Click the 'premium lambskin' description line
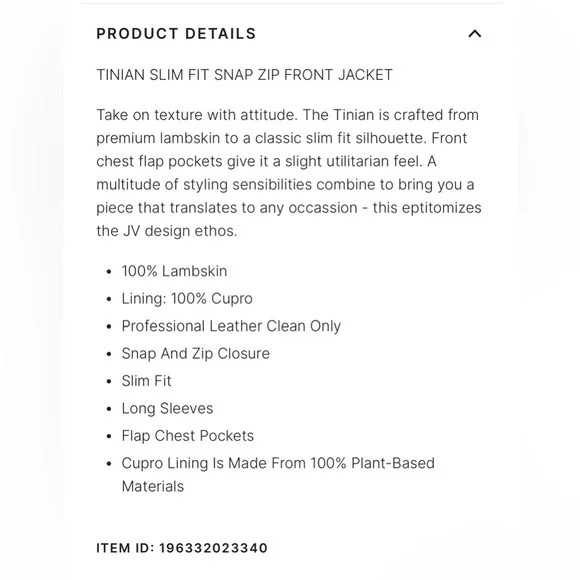The image size is (580, 580). click(x=281, y=138)
